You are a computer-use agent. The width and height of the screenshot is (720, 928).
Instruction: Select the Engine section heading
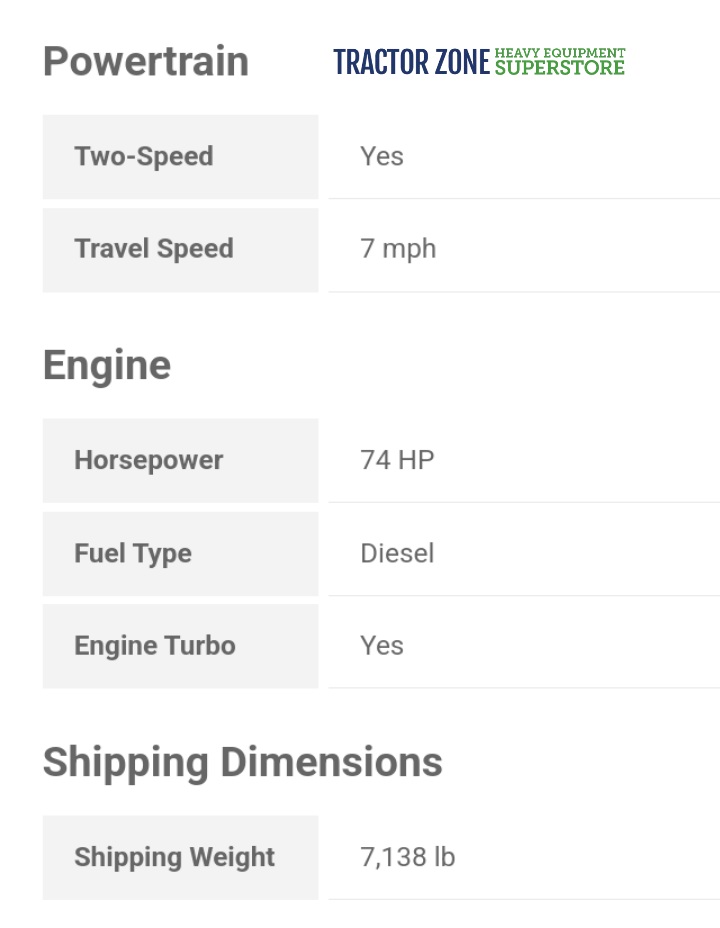(107, 365)
